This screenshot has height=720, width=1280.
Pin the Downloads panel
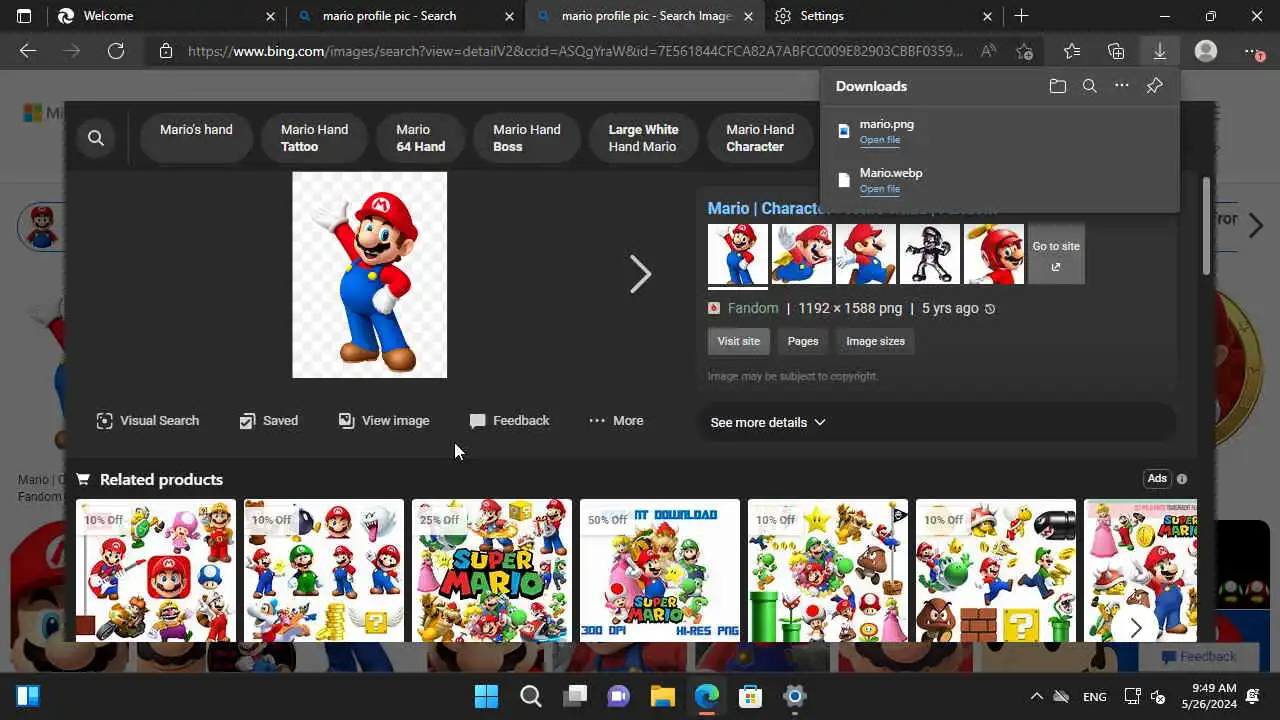[1154, 86]
